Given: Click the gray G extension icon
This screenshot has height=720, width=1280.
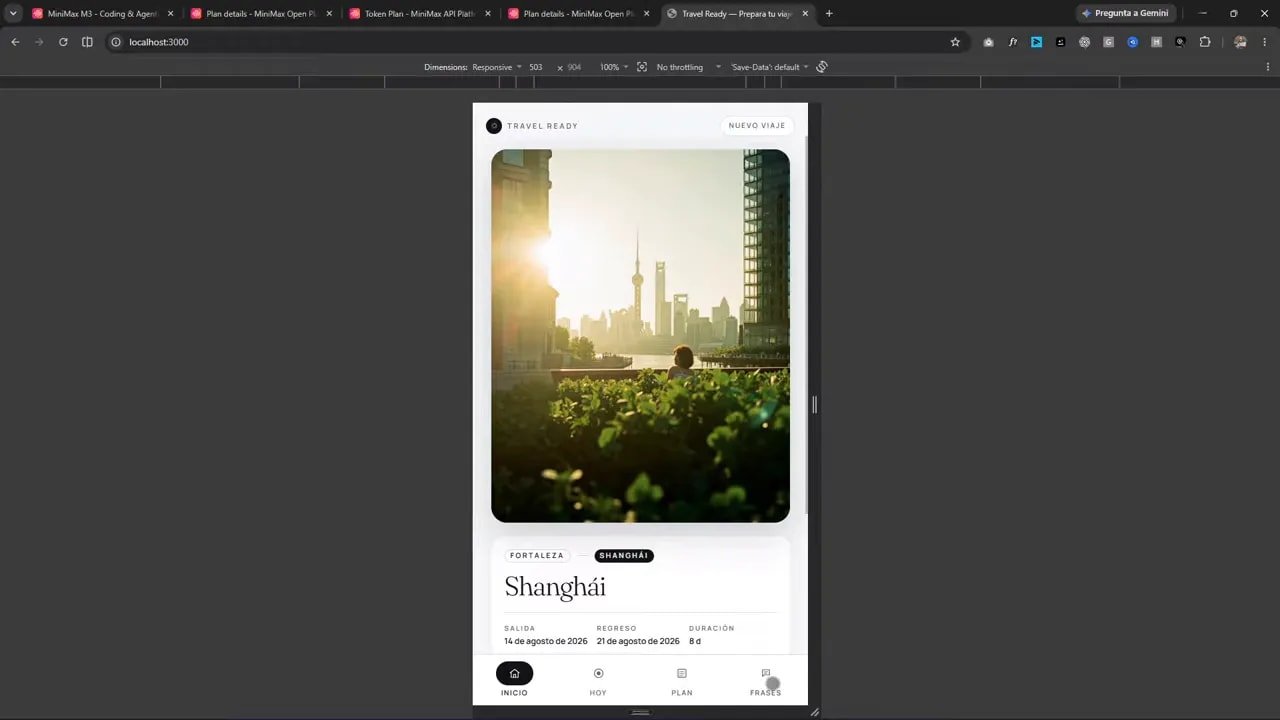Looking at the screenshot, I should pyautogui.click(x=1109, y=42).
